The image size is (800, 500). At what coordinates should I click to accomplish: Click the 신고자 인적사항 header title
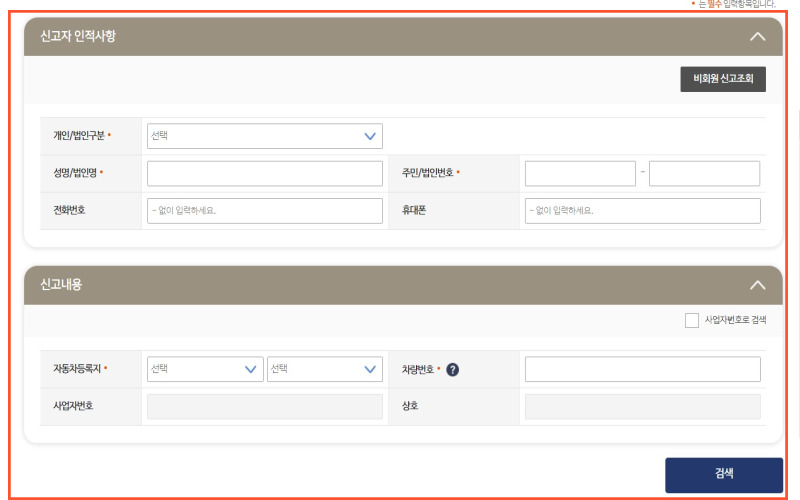(x=78, y=36)
